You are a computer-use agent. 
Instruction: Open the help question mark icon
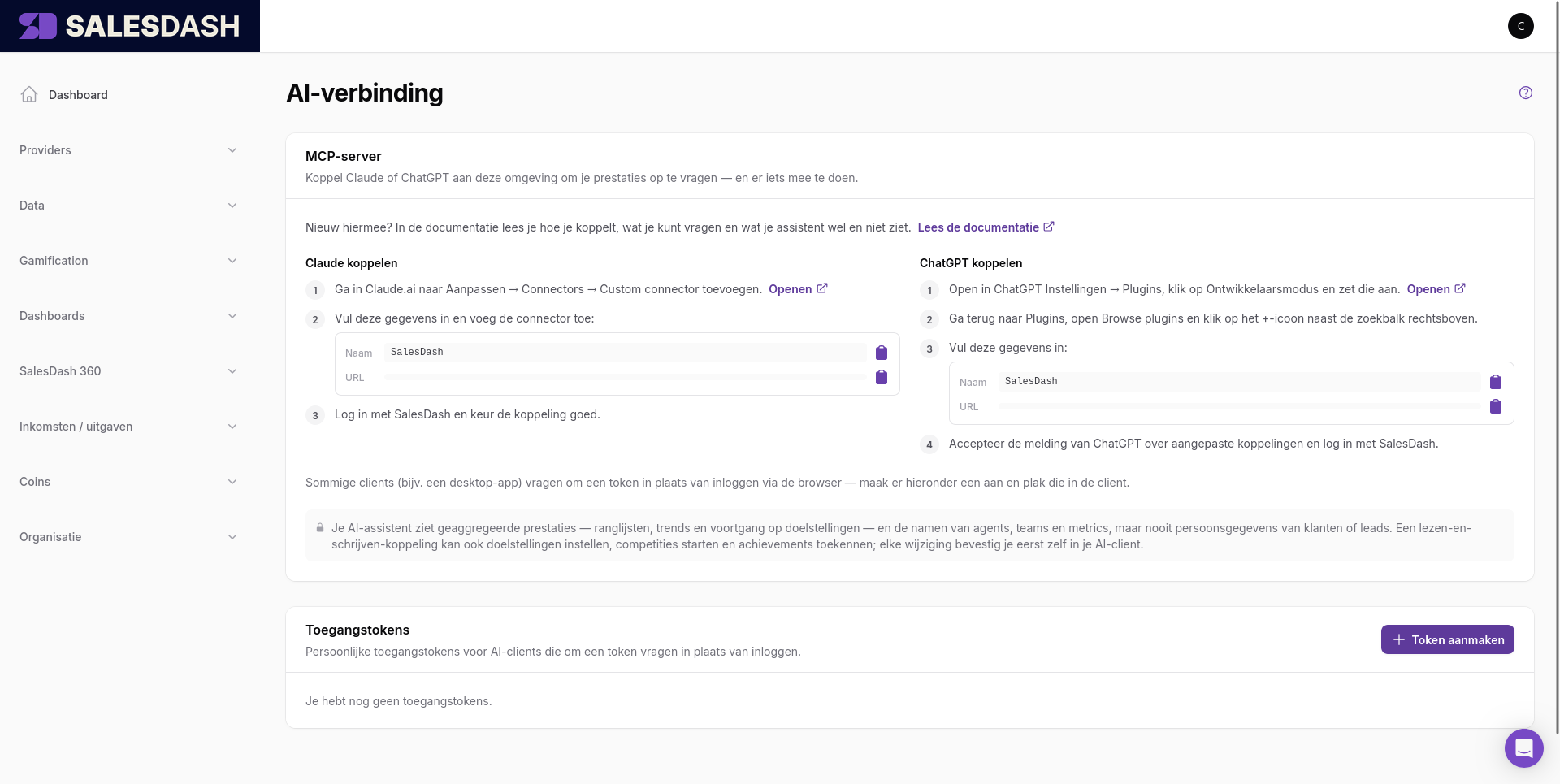(x=1526, y=93)
